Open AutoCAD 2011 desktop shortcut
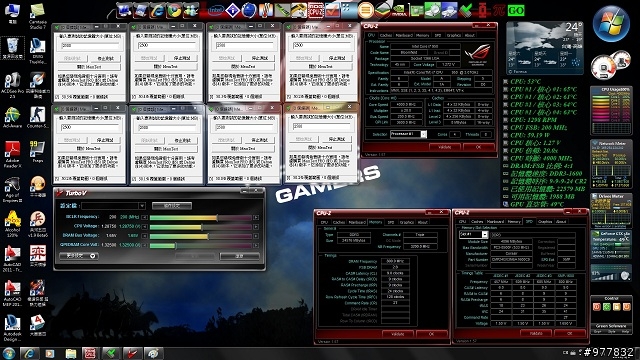640x360 pixels. point(13,259)
